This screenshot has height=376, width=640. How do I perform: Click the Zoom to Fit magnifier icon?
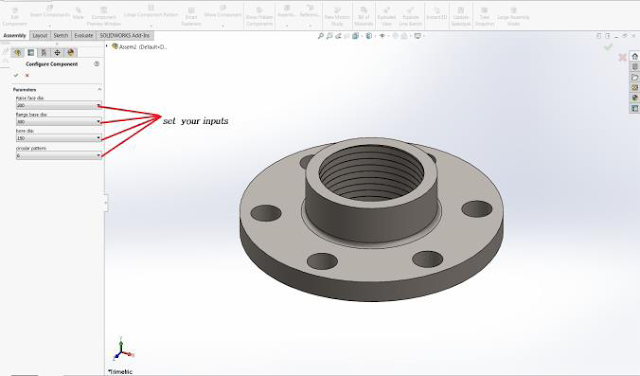click(321, 36)
